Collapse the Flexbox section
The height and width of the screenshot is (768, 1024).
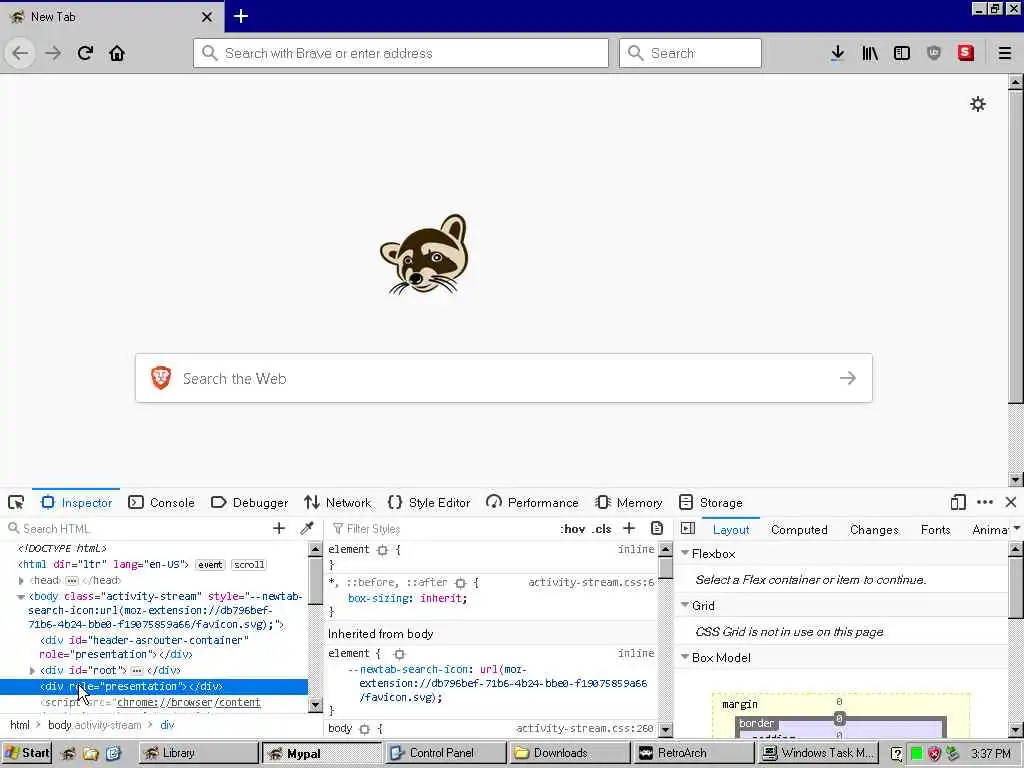pyautogui.click(x=685, y=553)
